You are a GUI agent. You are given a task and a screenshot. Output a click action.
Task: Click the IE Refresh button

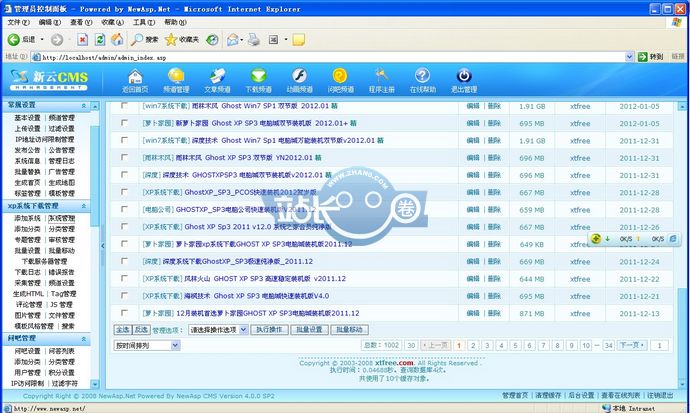click(100, 40)
